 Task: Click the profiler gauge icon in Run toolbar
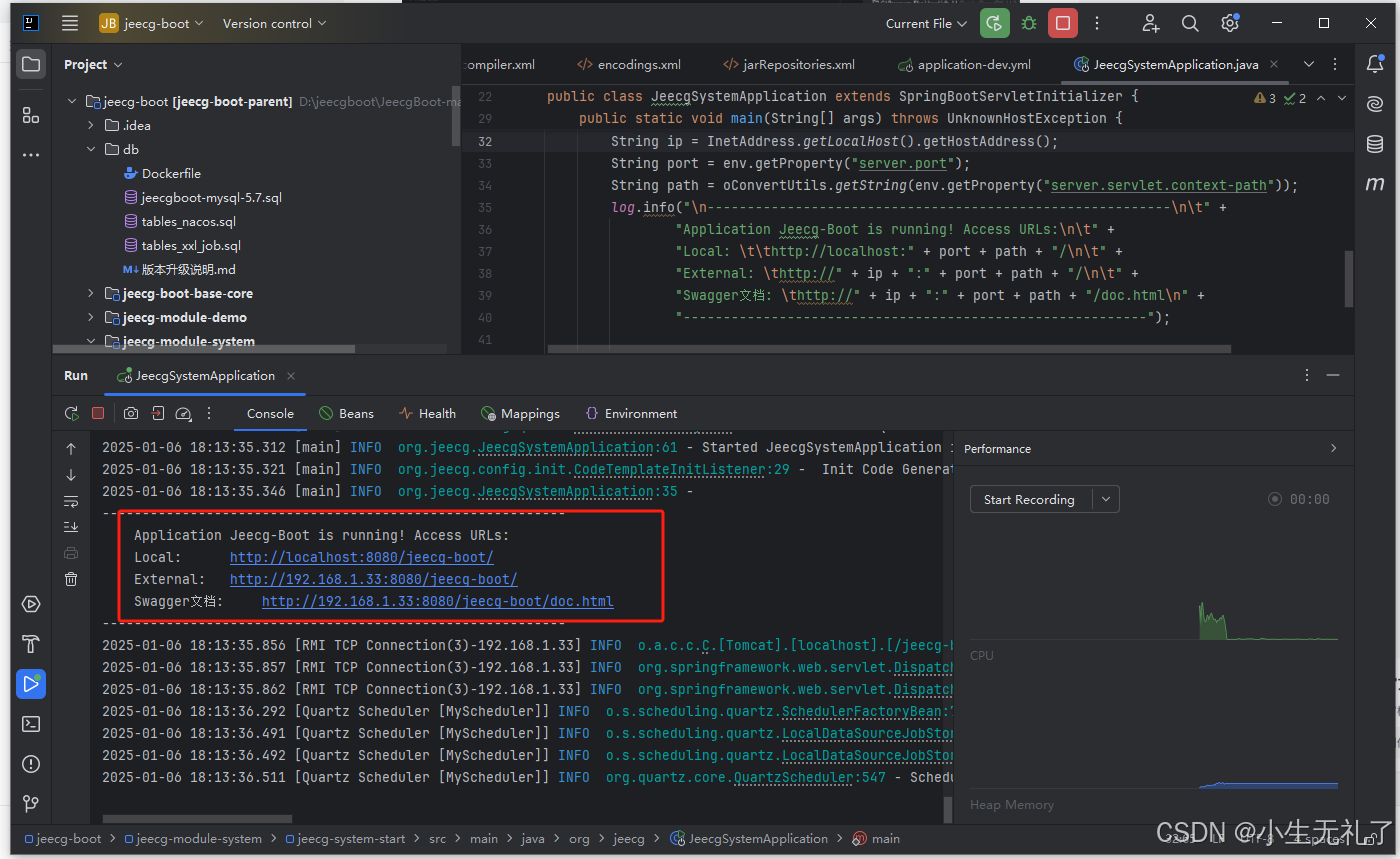[x=183, y=413]
